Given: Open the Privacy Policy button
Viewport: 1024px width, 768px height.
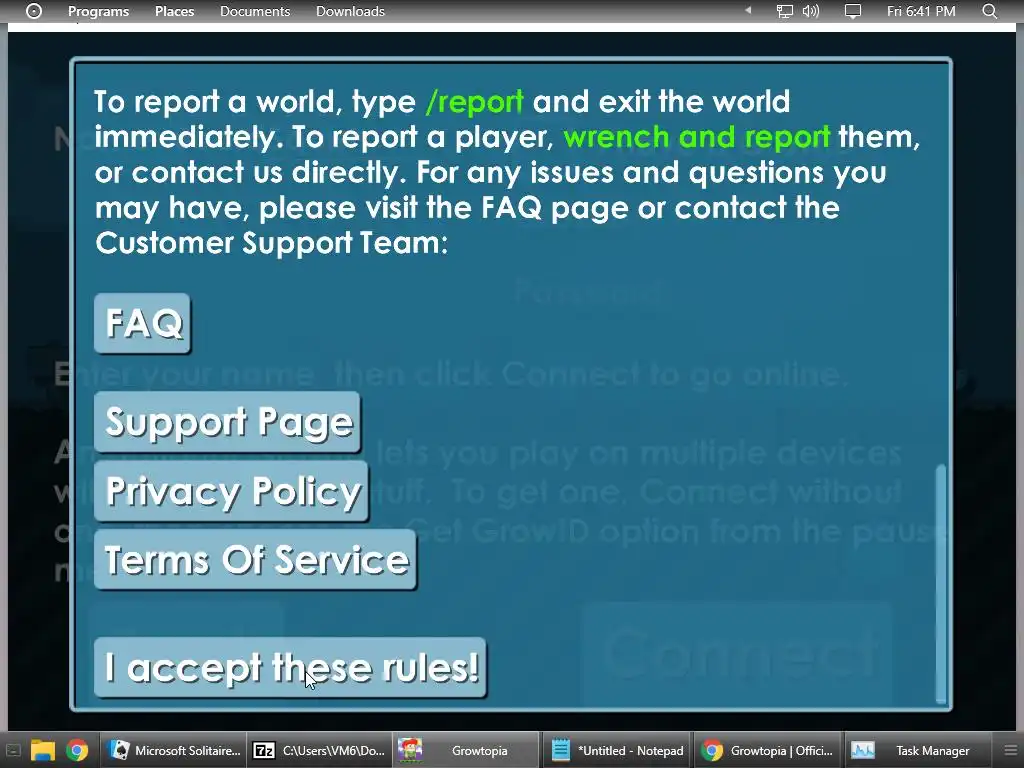Looking at the screenshot, I should [x=232, y=491].
